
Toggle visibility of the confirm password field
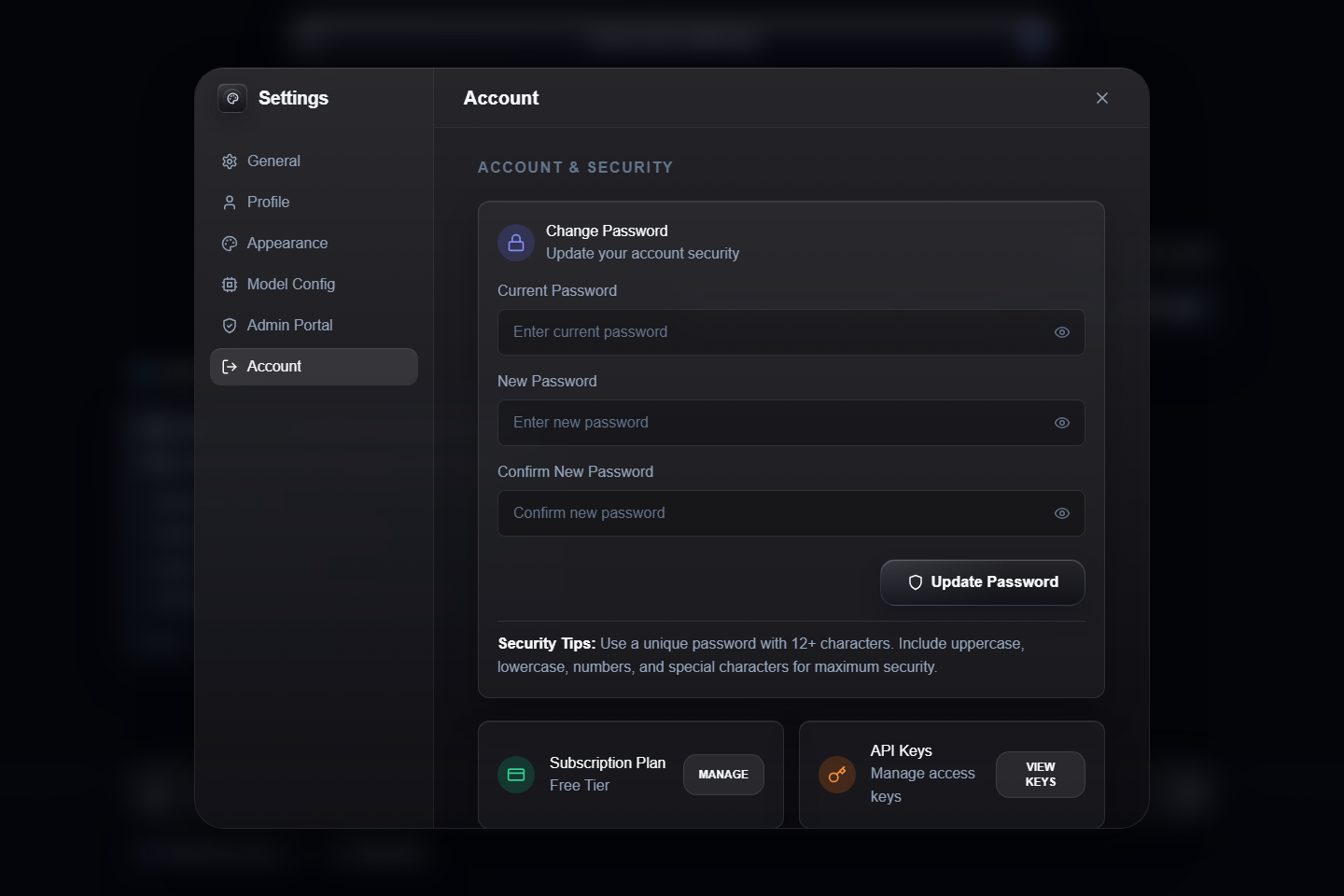click(x=1062, y=513)
